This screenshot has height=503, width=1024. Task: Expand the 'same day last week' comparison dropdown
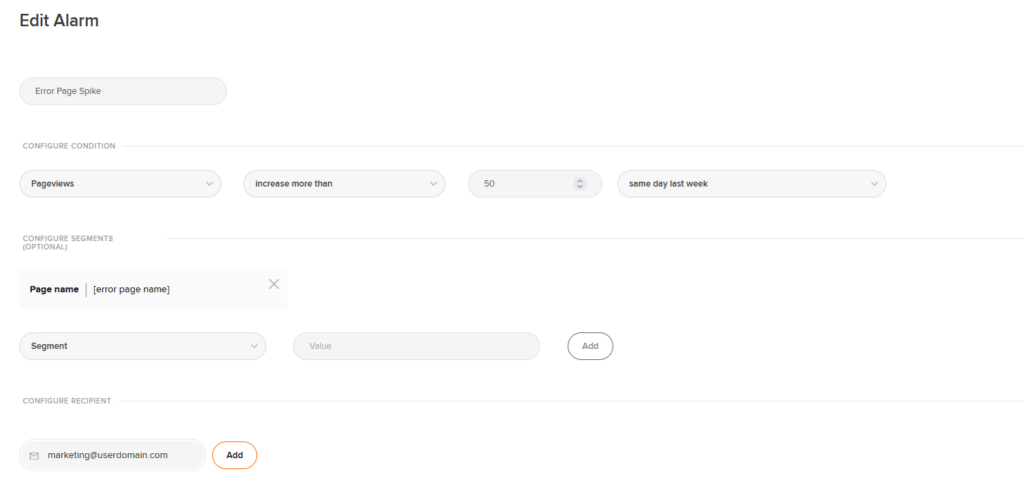tap(752, 184)
